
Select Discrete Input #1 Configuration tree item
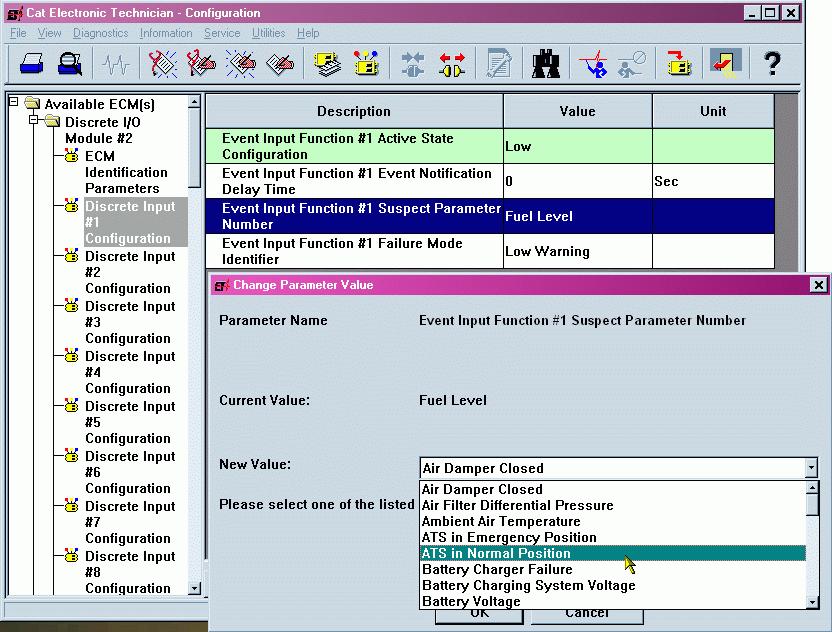coord(136,222)
